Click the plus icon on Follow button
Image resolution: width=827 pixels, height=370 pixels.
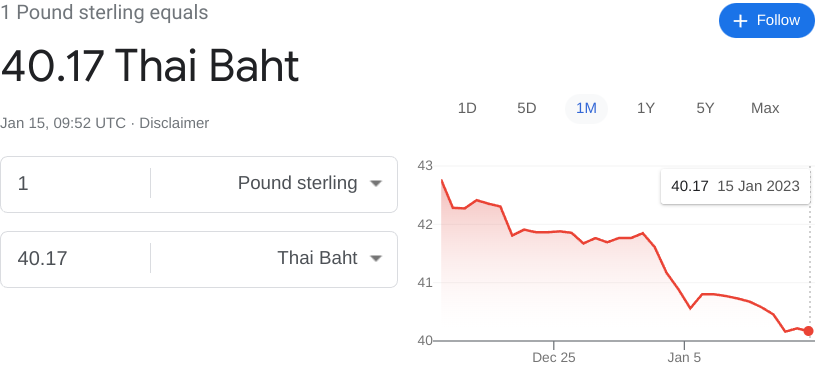click(741, 21)
